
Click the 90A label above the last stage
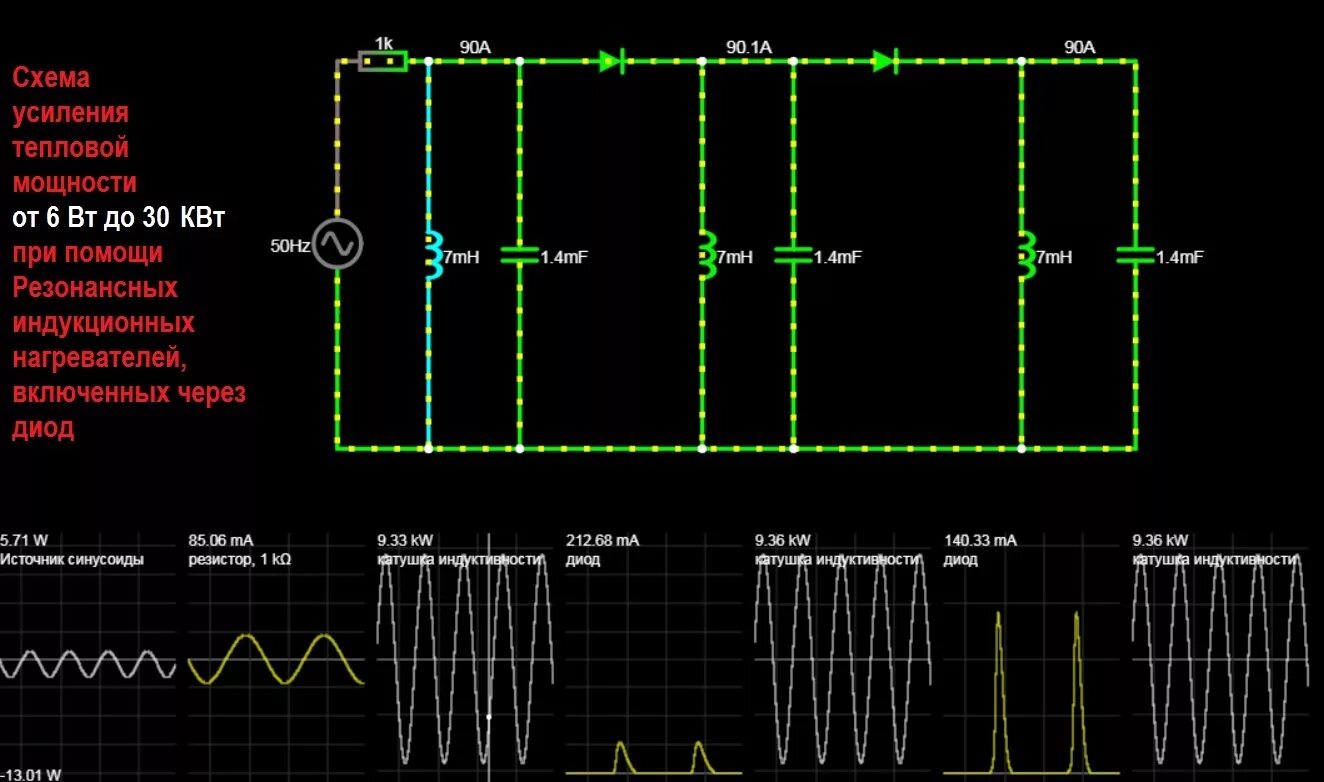pyautogui.click(x=1079, y=47)
